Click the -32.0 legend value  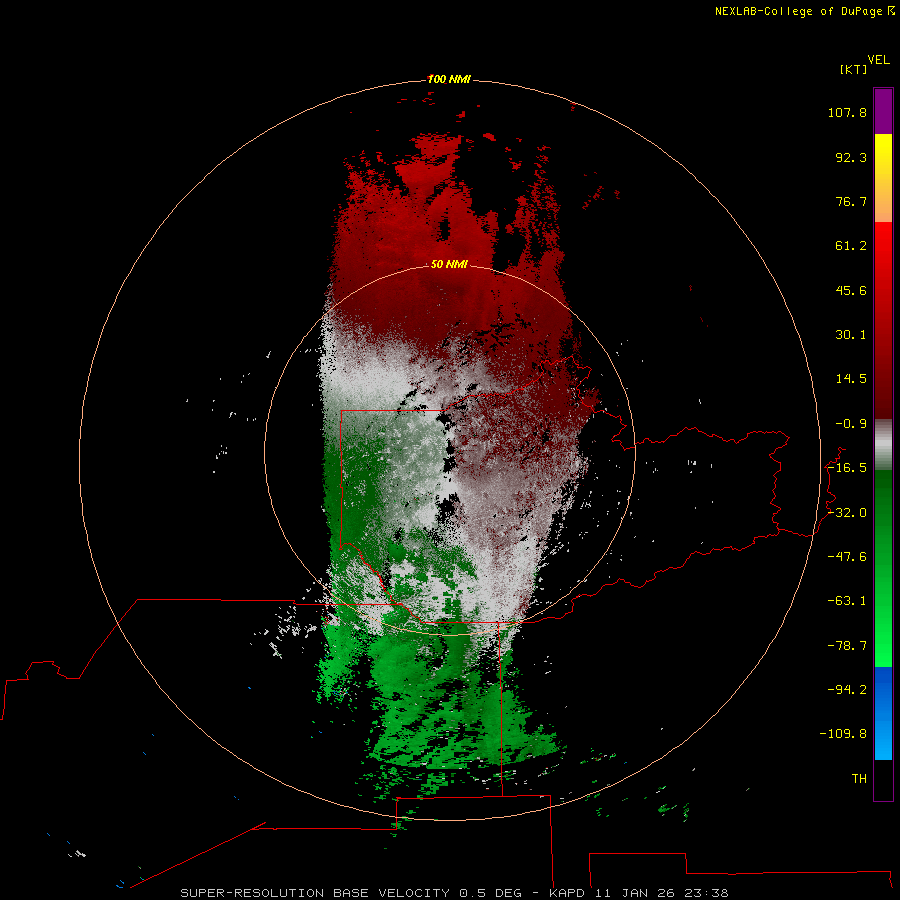tap(847, 513)
